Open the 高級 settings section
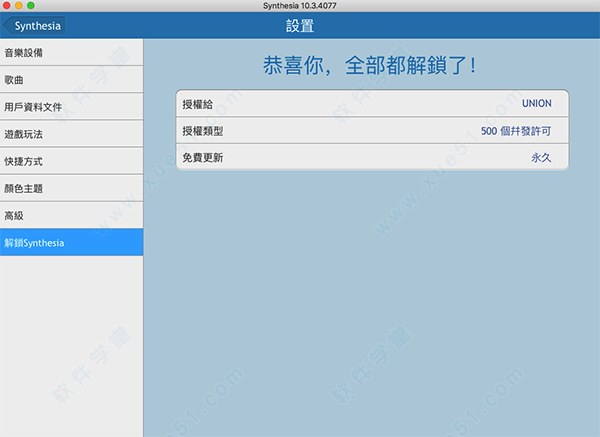The width and height of the screenshot is (600, 437). pos(72,215)
